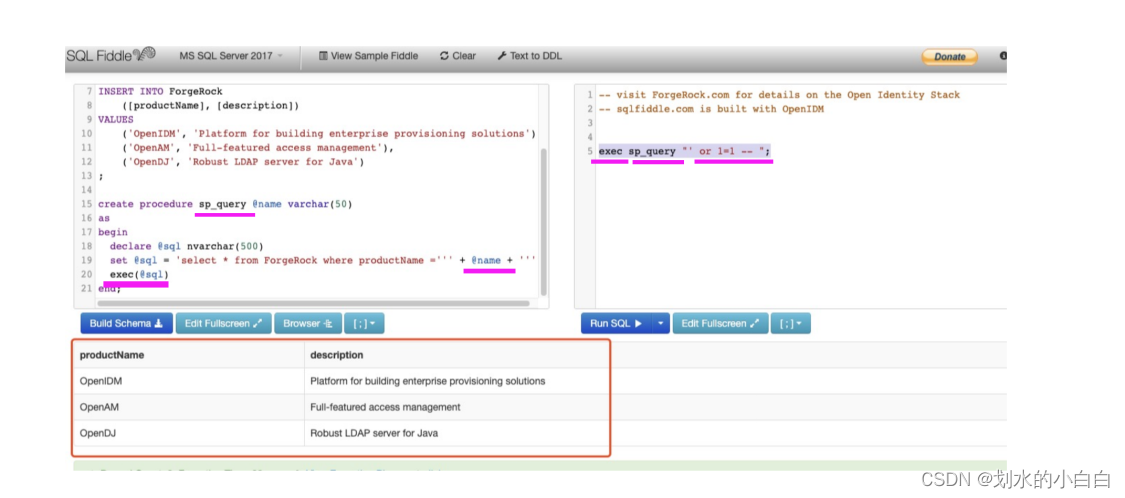This screenshot has height=498, width=1125.
Task: Click the Run SQL button
Action: tap(616, 324)
